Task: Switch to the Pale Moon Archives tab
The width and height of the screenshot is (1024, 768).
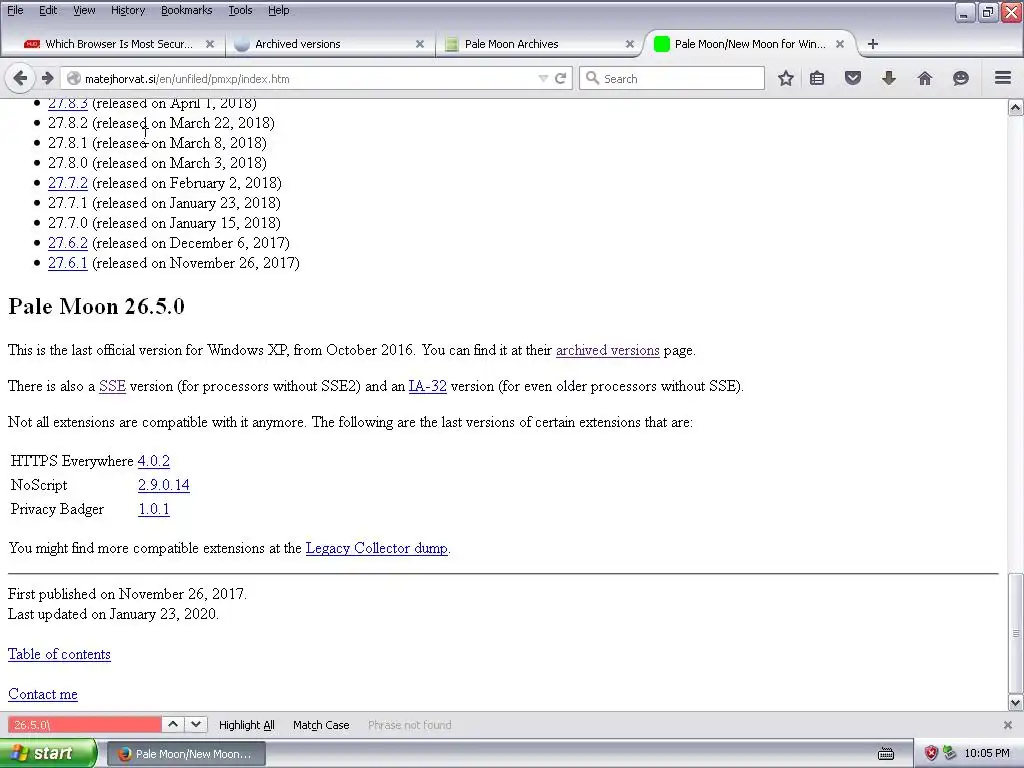Action: [539, 44]
